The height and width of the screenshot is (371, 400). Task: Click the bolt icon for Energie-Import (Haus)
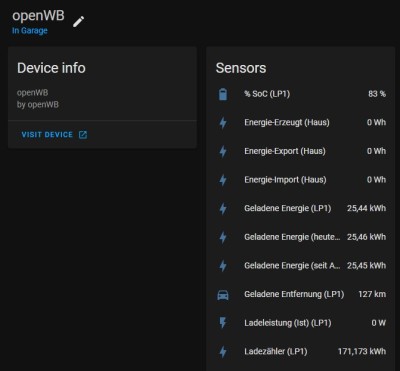coord(223,180)
